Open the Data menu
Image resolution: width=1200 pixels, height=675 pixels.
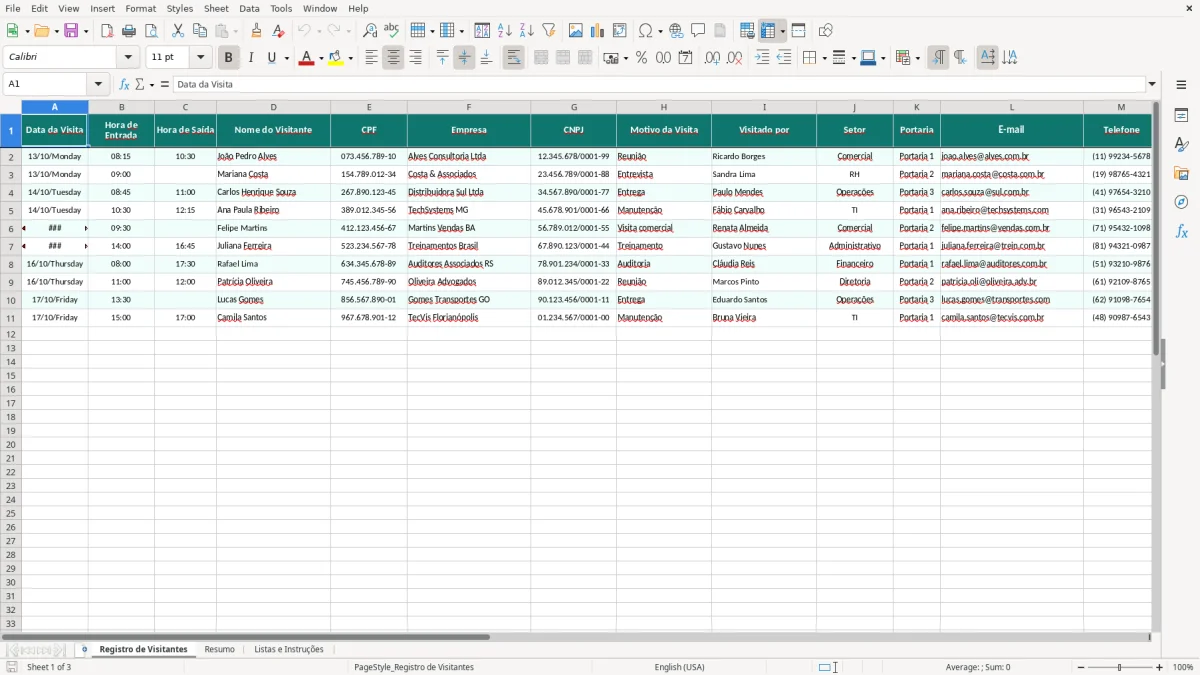coord(250,8)
